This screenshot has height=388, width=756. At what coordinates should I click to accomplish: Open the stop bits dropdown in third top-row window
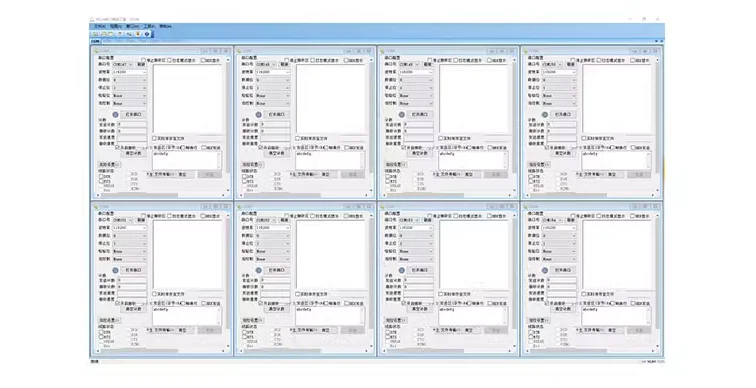416,88
